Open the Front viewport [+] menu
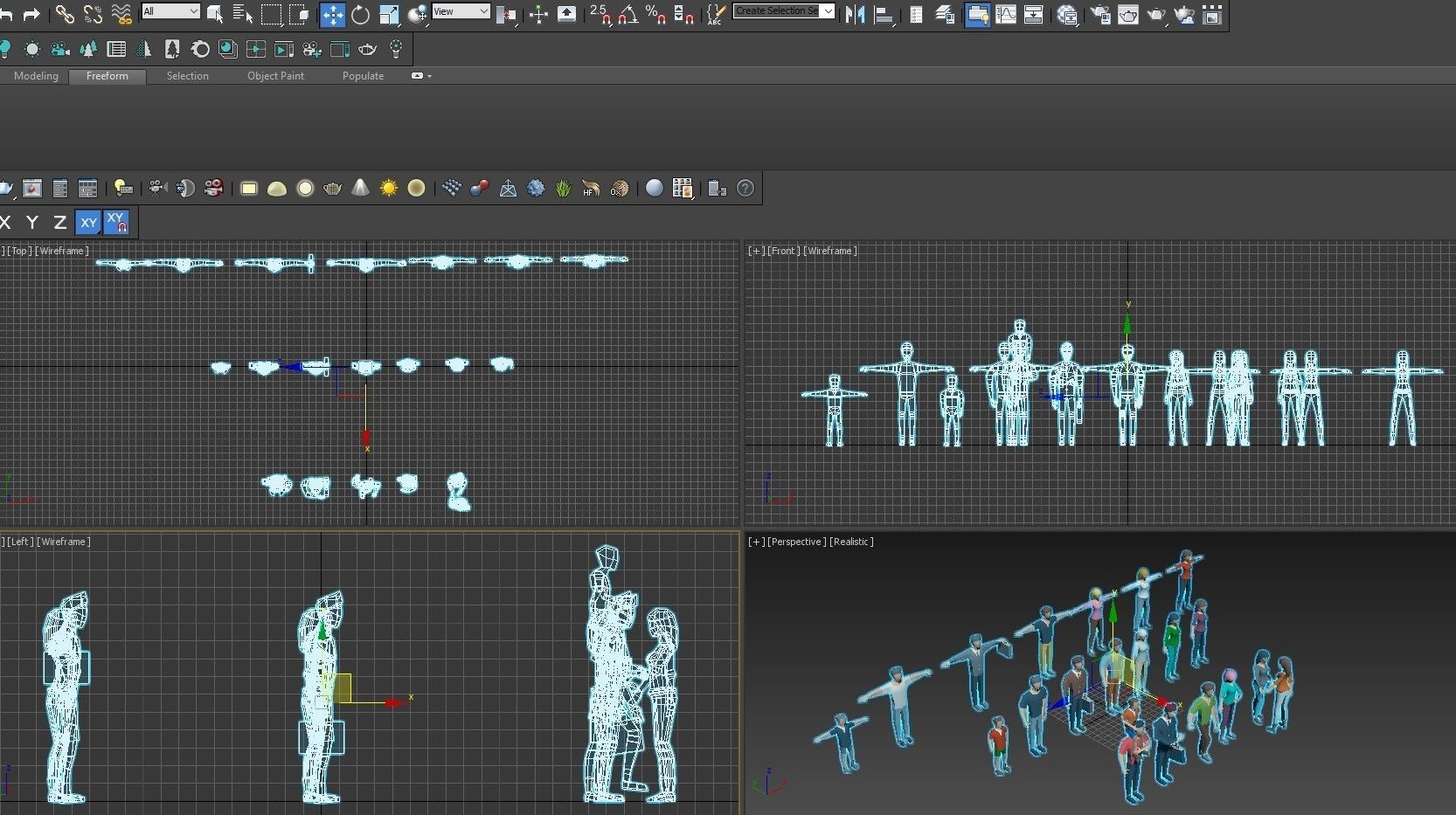Screen dimensions: 1456x815 [x=756, y=251]
